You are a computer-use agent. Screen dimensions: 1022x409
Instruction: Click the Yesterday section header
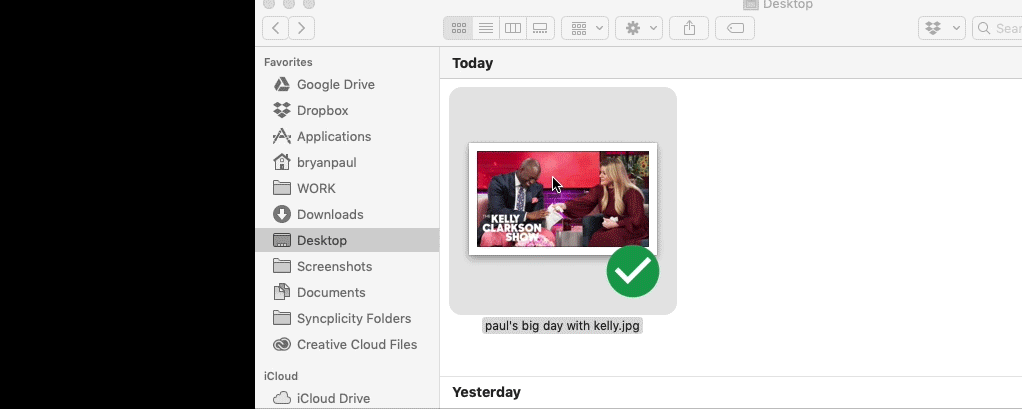[486, 392]
